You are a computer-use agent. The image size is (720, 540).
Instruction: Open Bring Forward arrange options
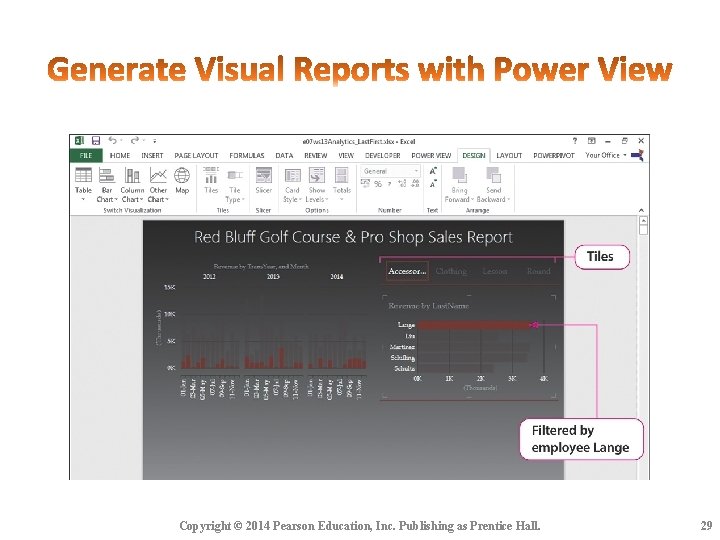(x=459, y=185)
